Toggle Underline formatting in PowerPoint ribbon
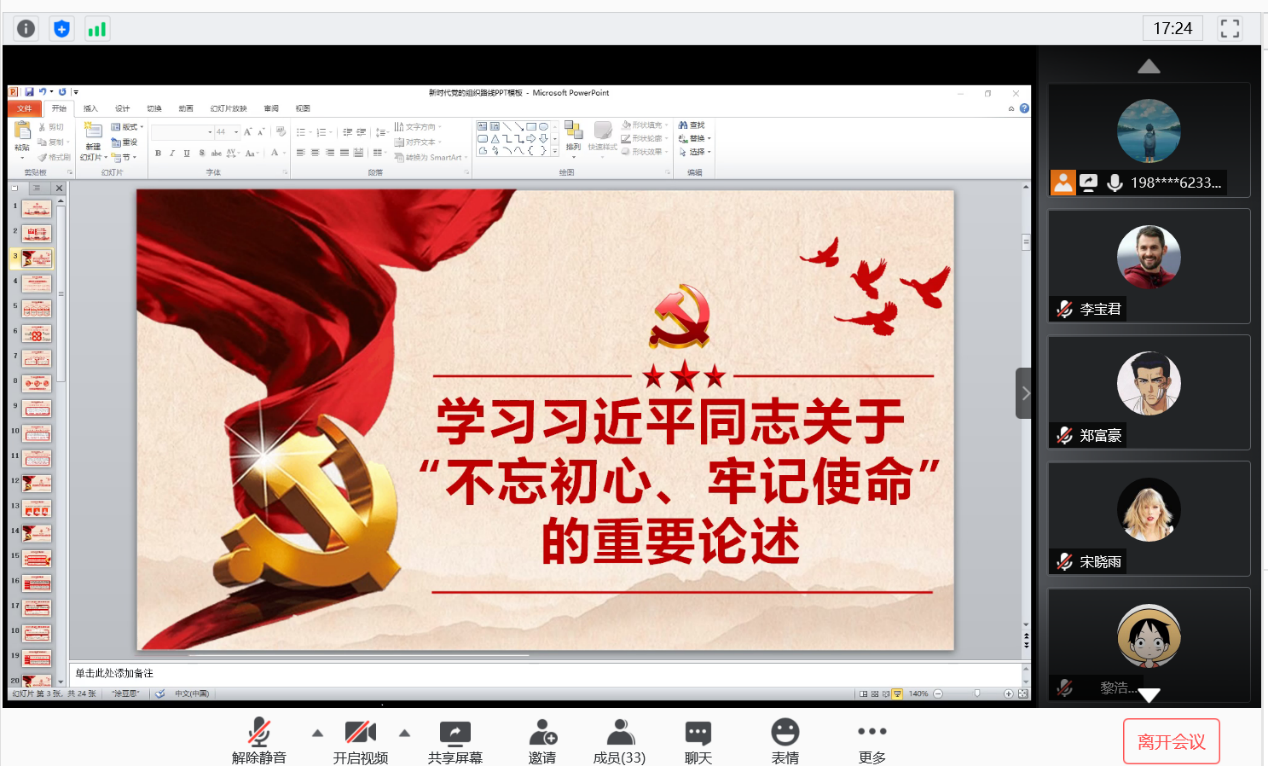This screenshot has height=766, width=1268. pos(187,153)
